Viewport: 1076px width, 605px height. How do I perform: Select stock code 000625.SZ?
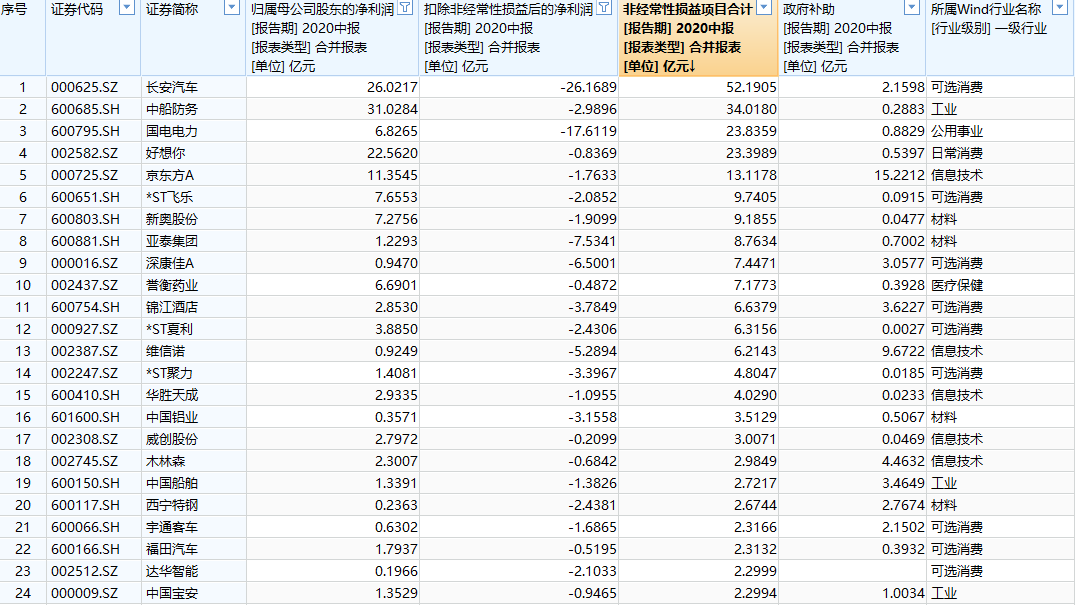pyautogui.click(x=84, y=87)
